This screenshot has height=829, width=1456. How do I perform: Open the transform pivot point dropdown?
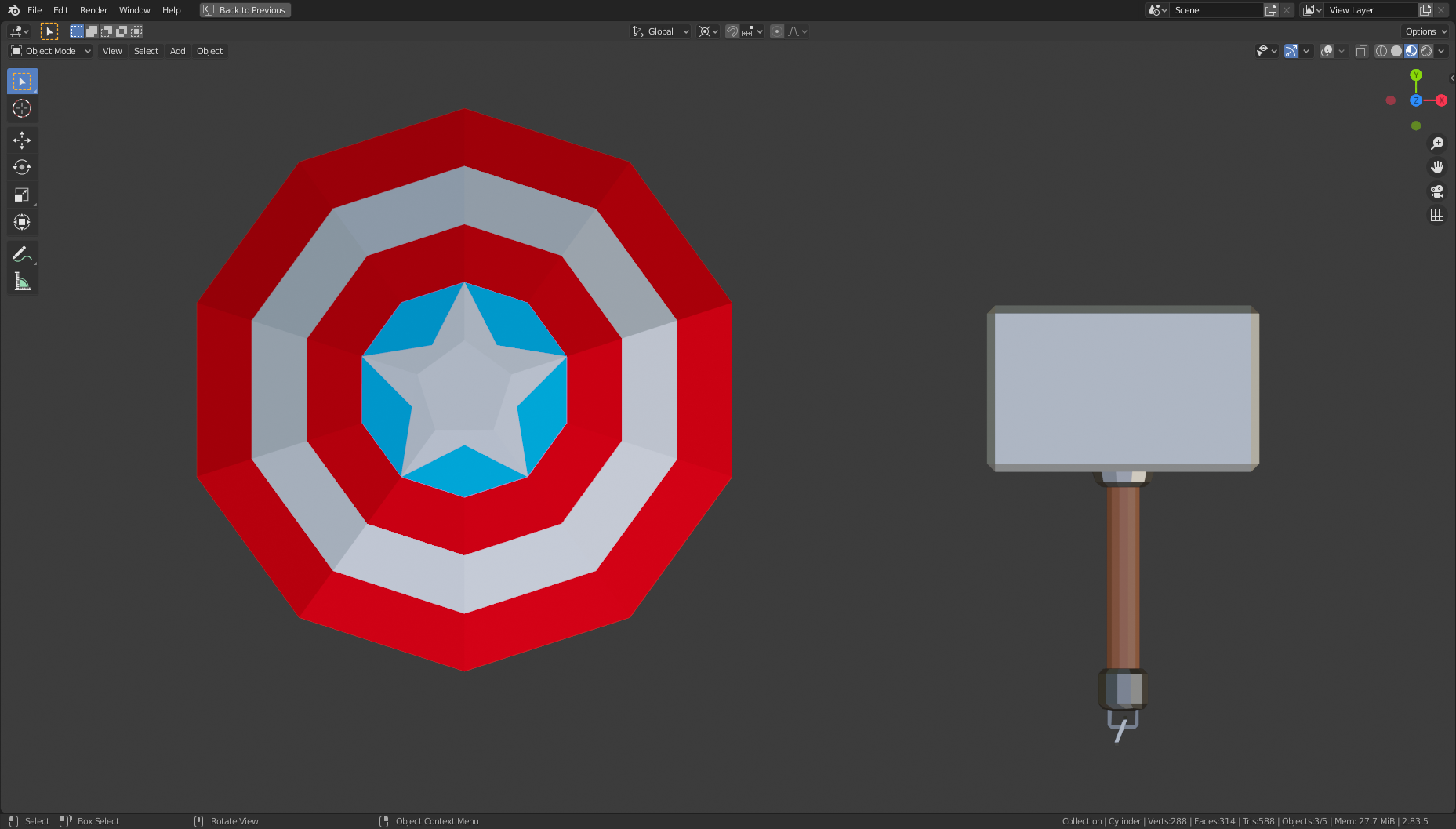click(706, 31)
